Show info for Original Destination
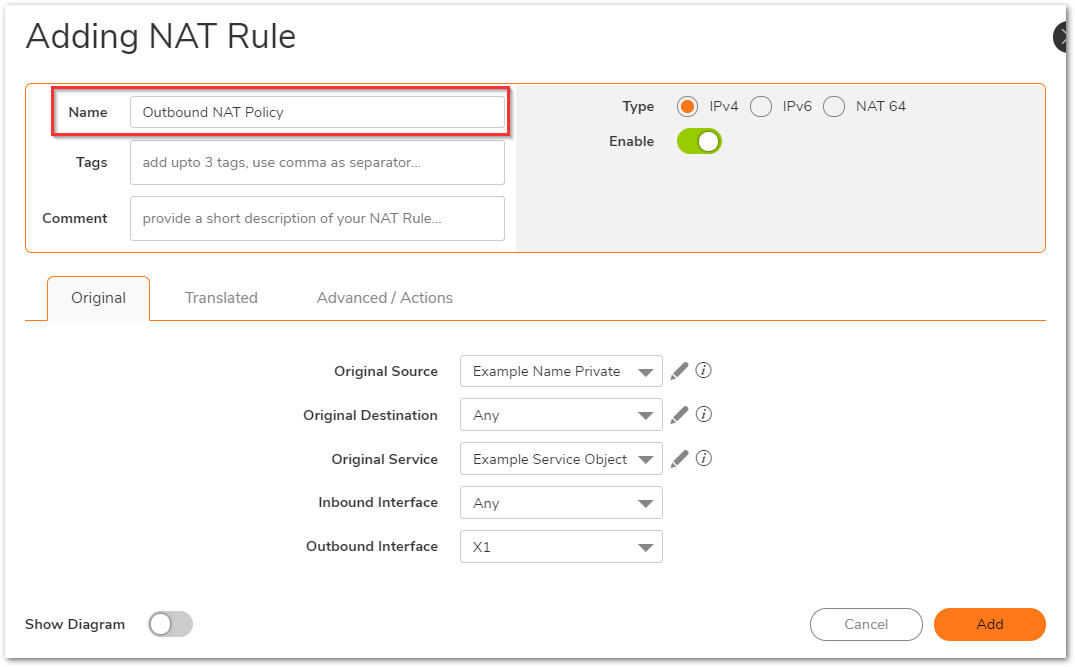The width and height of the screenshot is (1075, 667). coord(703,415)
